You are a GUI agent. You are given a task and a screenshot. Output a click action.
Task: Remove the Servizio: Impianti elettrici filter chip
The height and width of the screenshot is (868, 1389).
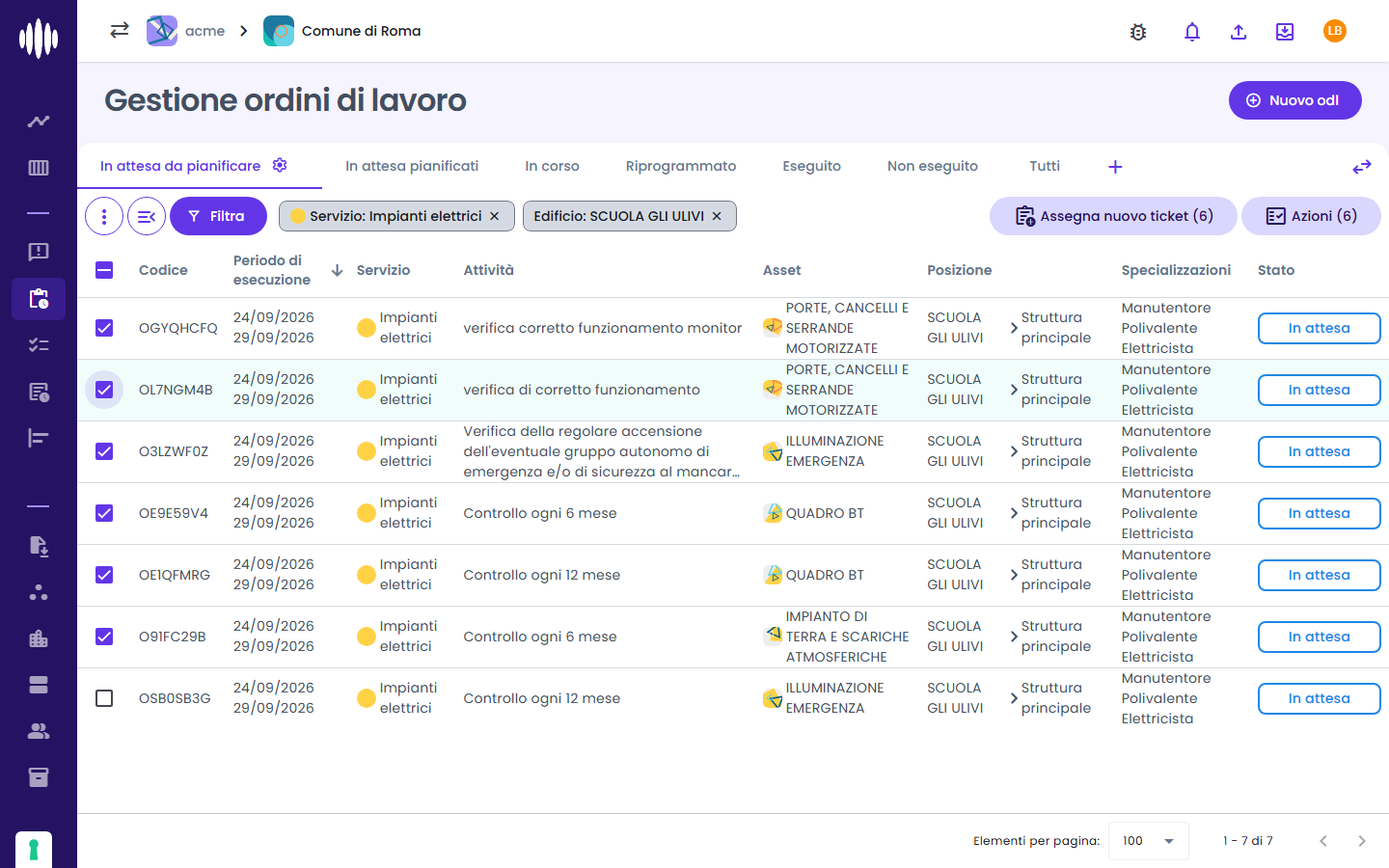pos(495,216)
